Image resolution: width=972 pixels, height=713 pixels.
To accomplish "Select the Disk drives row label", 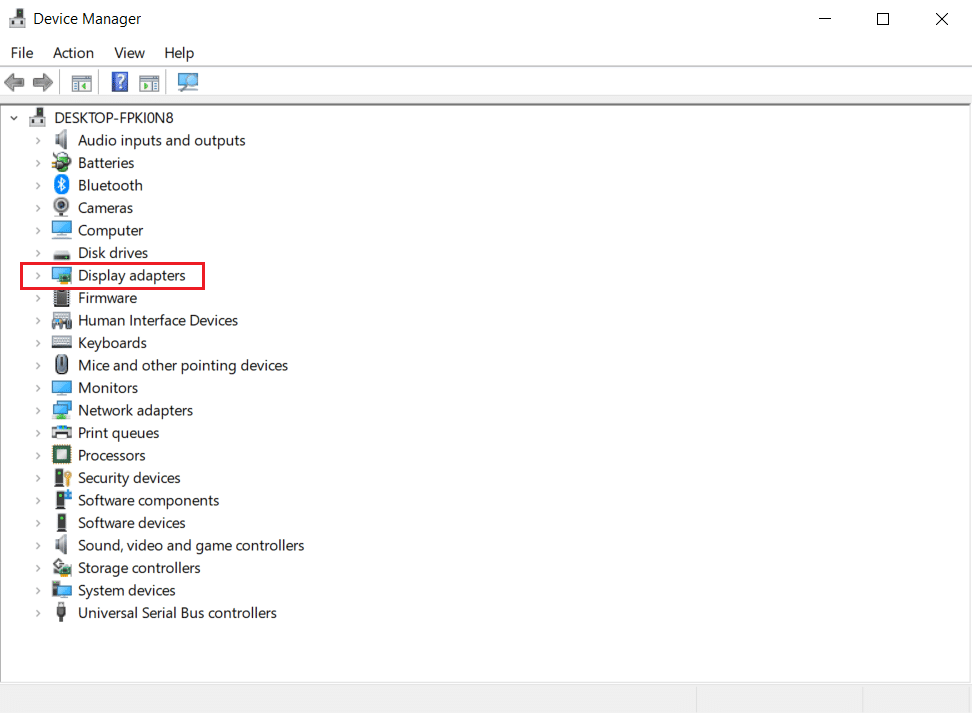I will click(x=113, y=253).
